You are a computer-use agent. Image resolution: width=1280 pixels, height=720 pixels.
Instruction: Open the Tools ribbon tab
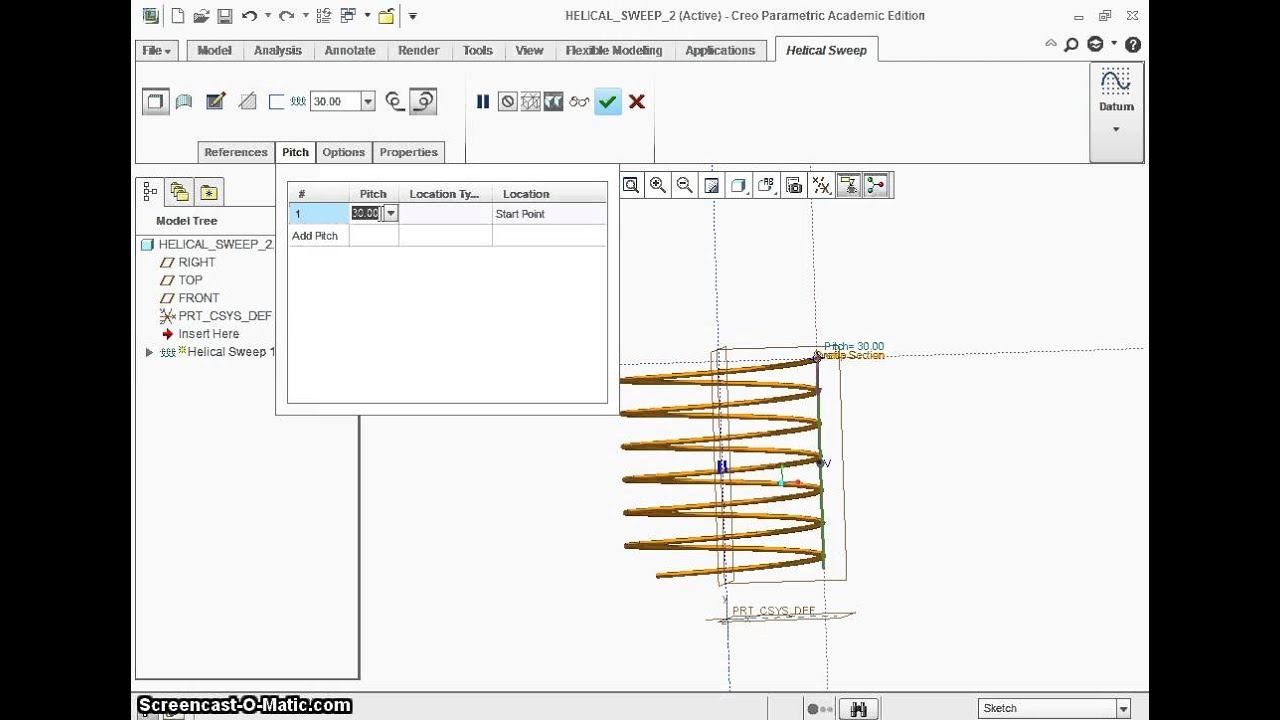tap(477, 50)
